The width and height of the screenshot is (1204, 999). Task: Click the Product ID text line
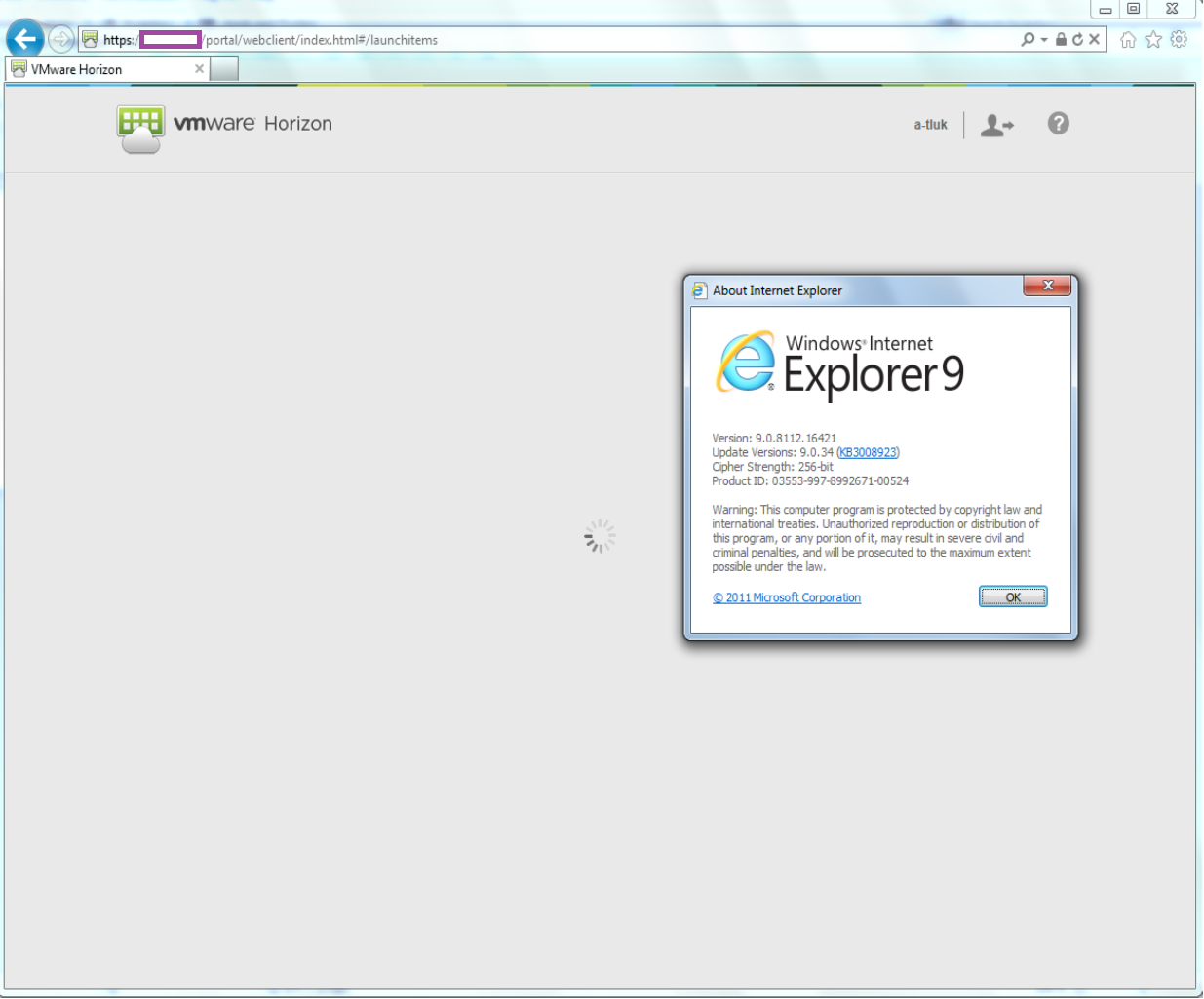[x=810, y=481]
